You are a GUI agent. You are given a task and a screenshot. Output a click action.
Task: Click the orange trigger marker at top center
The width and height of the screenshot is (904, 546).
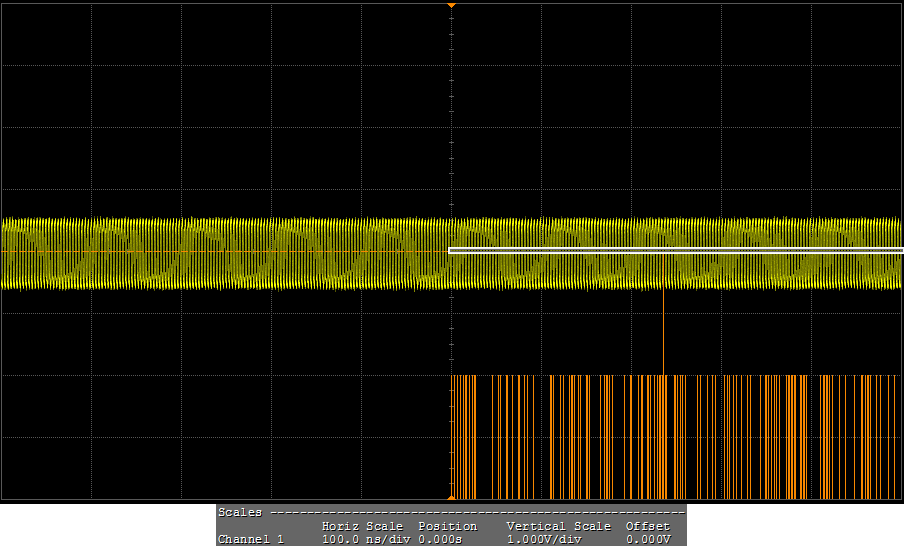[451, 5]
